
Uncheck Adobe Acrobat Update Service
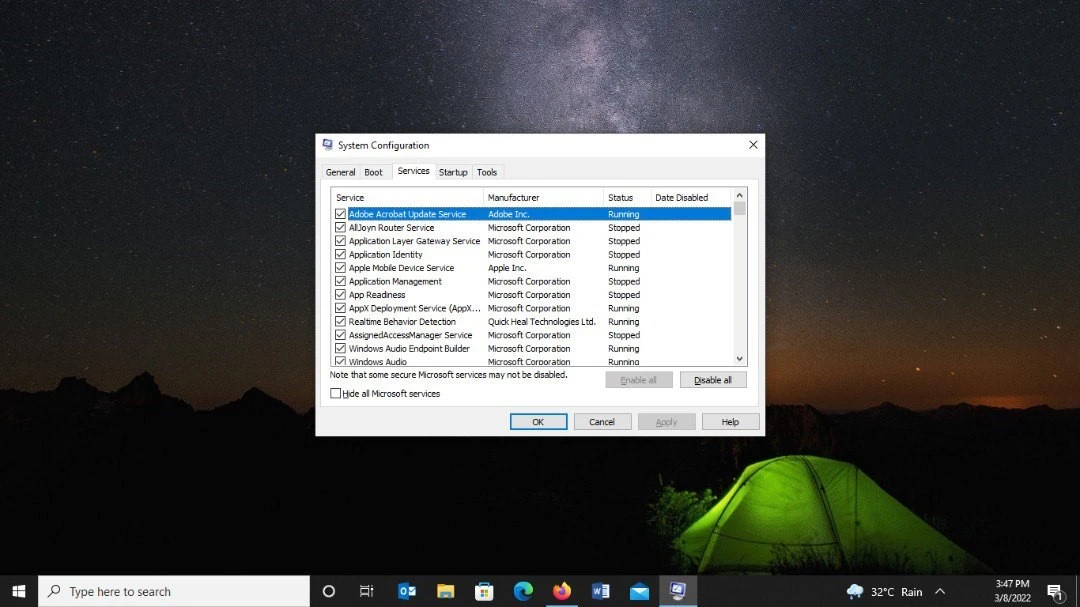pos(340,214)
